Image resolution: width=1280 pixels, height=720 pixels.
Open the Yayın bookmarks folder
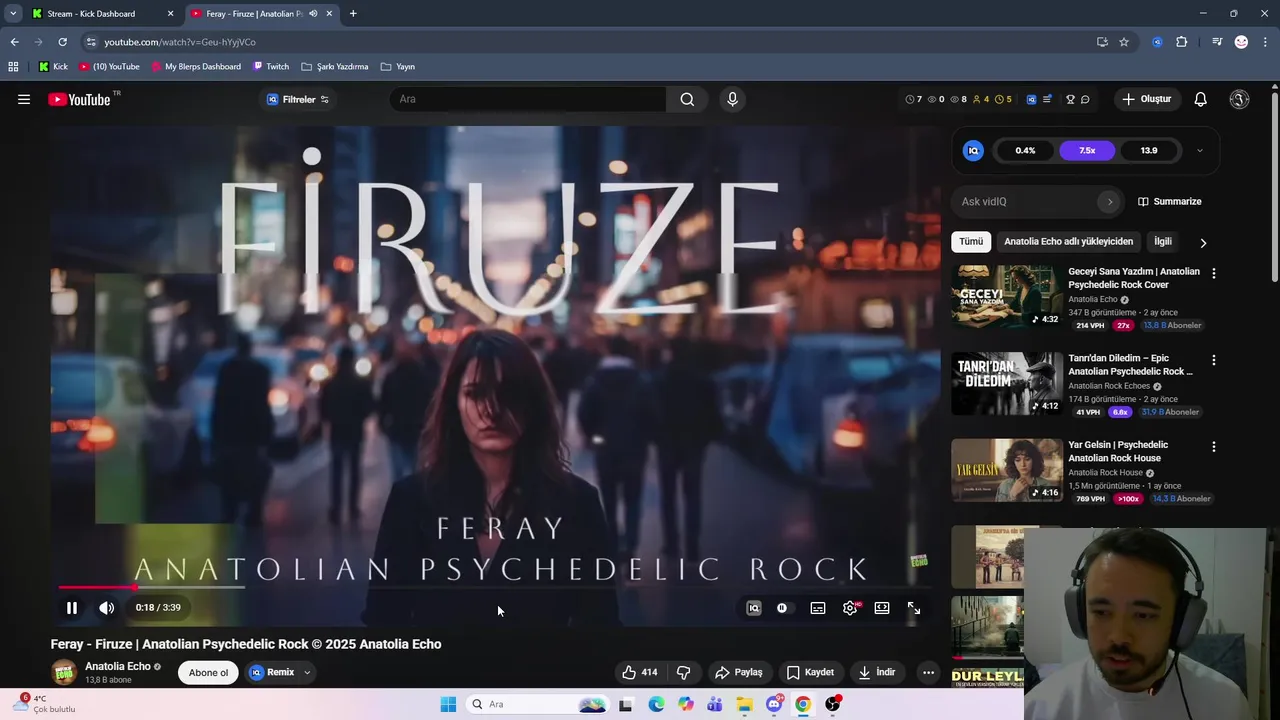[398, 67]
